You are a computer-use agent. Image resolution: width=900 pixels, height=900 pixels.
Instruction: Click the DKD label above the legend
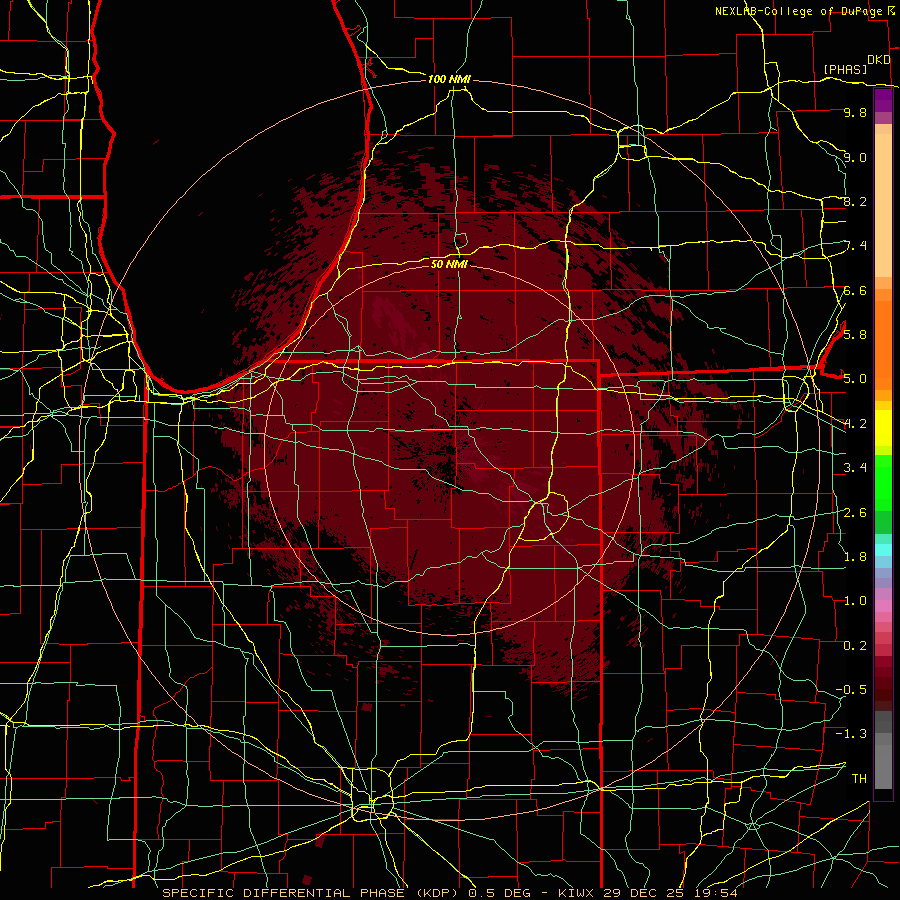(x=879, y=60)
